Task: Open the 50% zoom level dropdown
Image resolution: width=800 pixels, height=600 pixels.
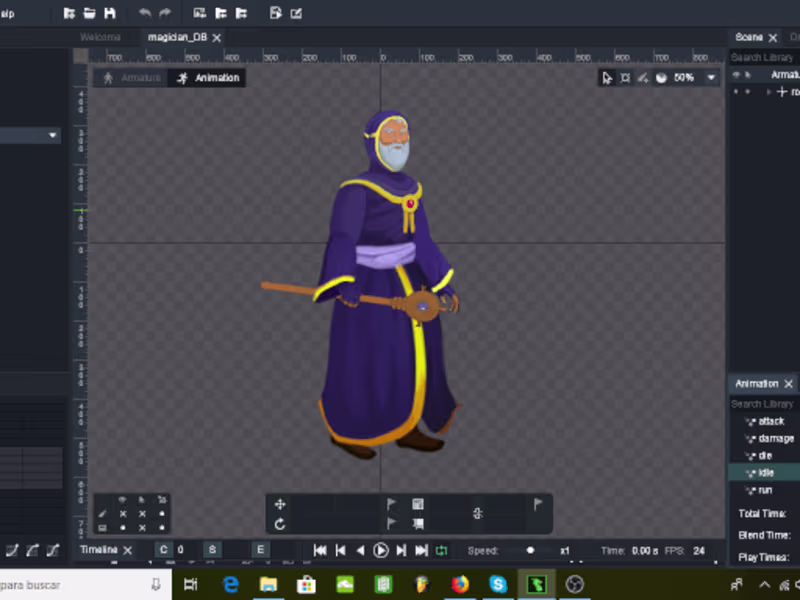Action: 711,77
